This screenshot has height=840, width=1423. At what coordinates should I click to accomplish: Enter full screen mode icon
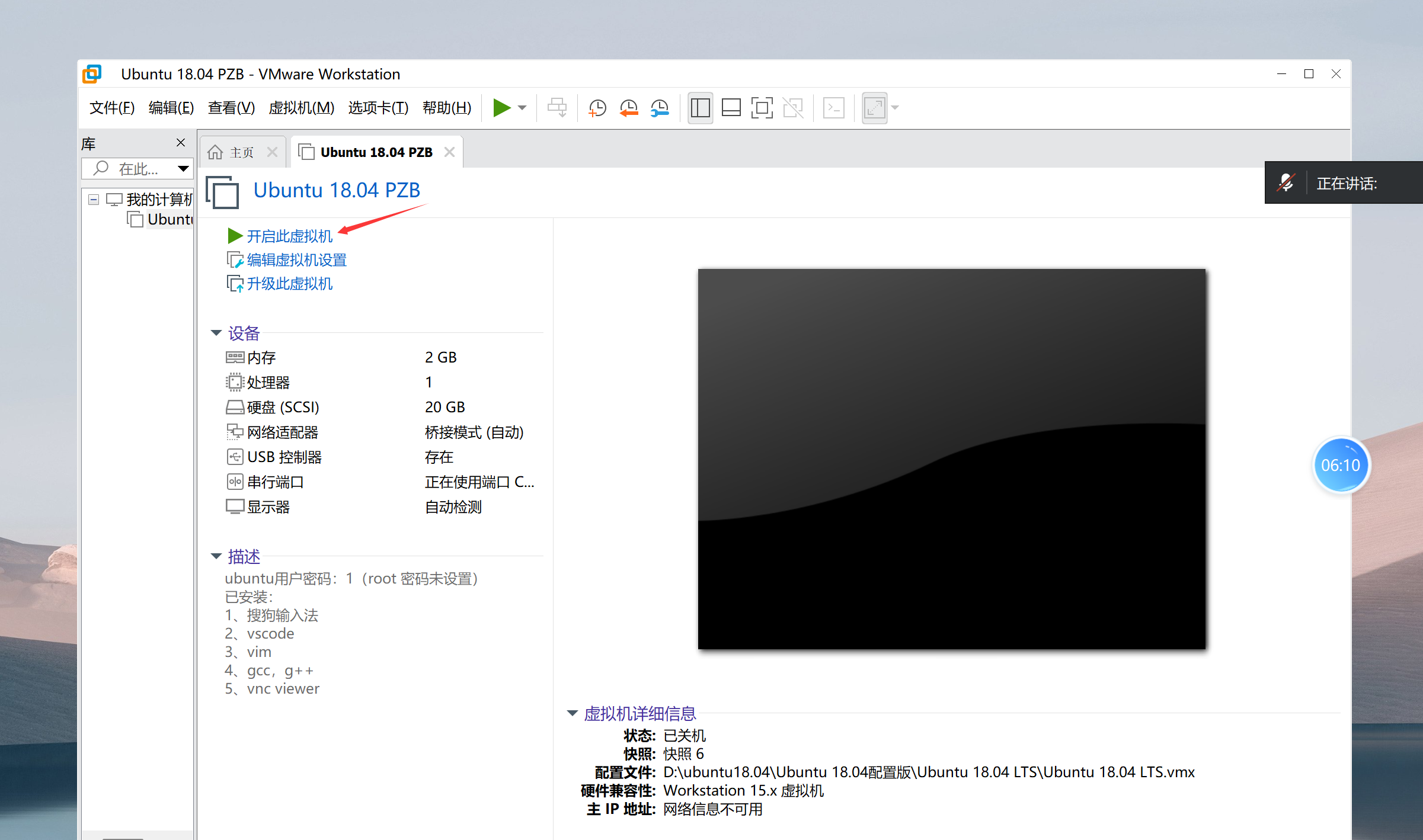(762, 108)
